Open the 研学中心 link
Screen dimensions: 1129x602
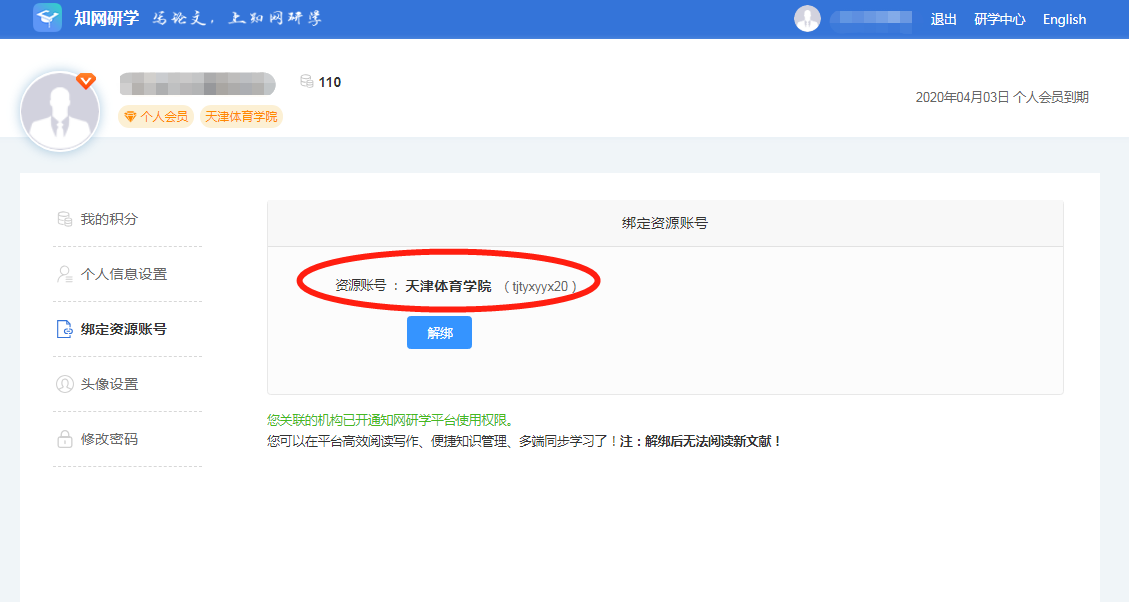(x=999, y=19)
